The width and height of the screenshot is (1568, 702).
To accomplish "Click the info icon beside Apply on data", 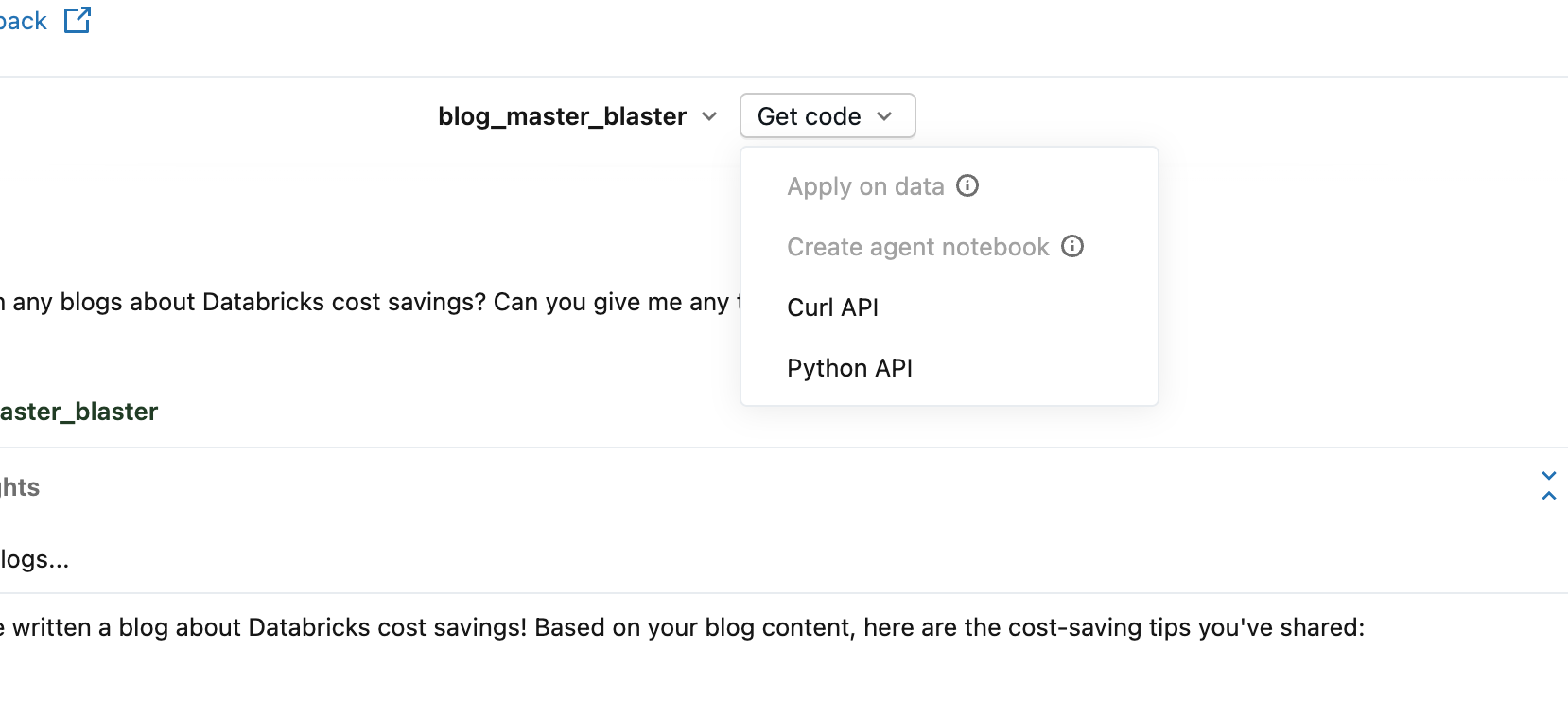I will [967, 185].
